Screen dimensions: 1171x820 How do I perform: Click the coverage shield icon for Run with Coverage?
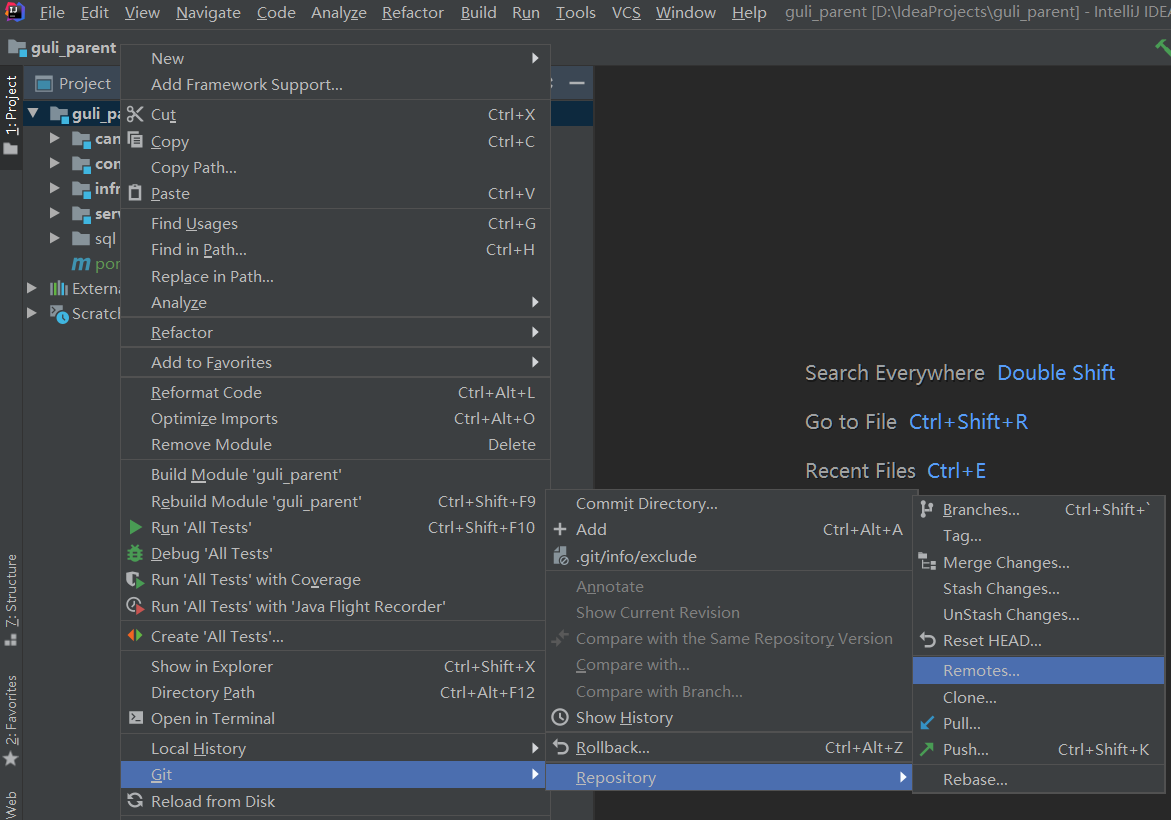135,580
